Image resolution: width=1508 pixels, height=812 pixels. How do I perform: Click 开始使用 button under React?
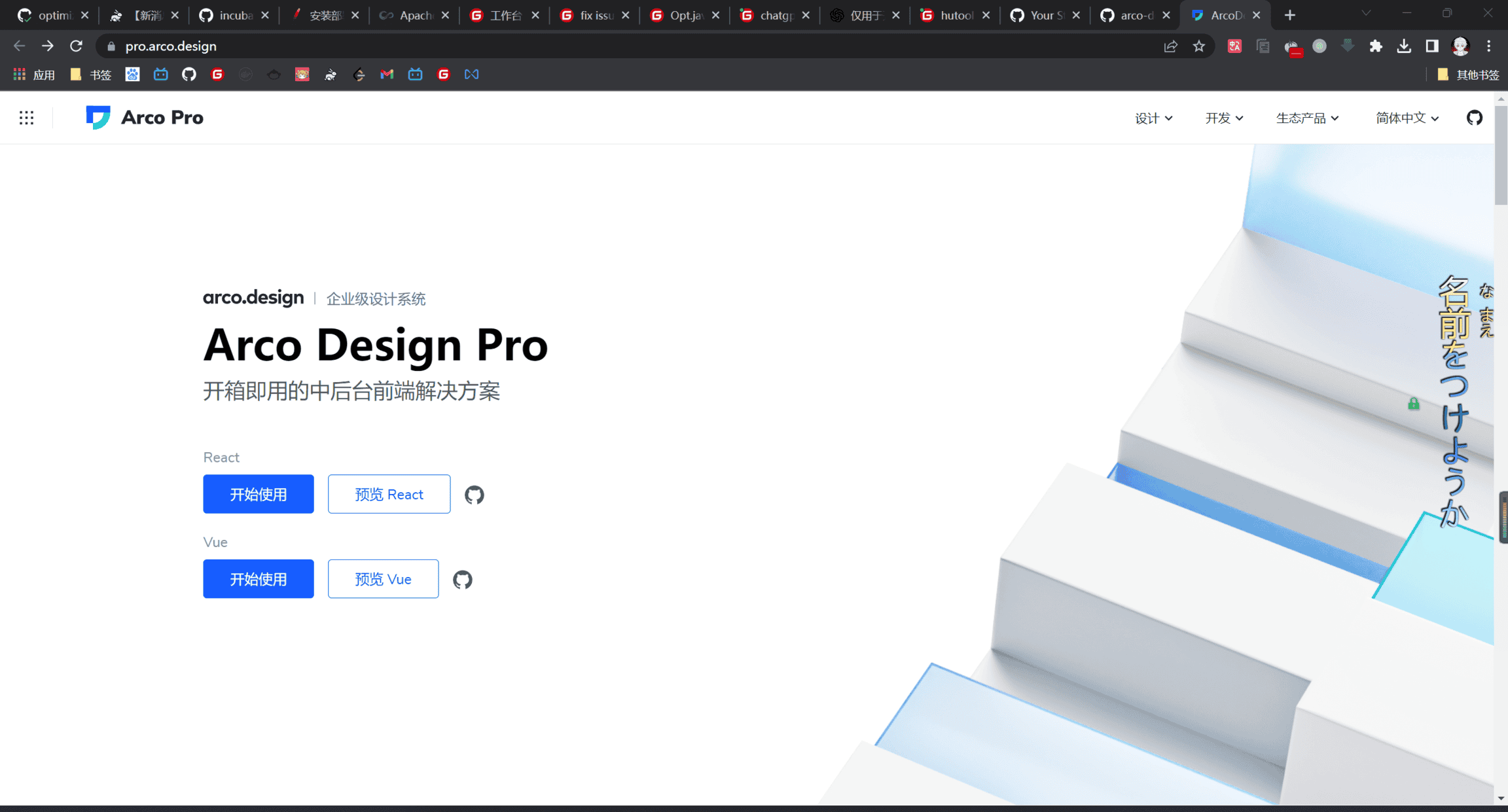click(259, 495)
